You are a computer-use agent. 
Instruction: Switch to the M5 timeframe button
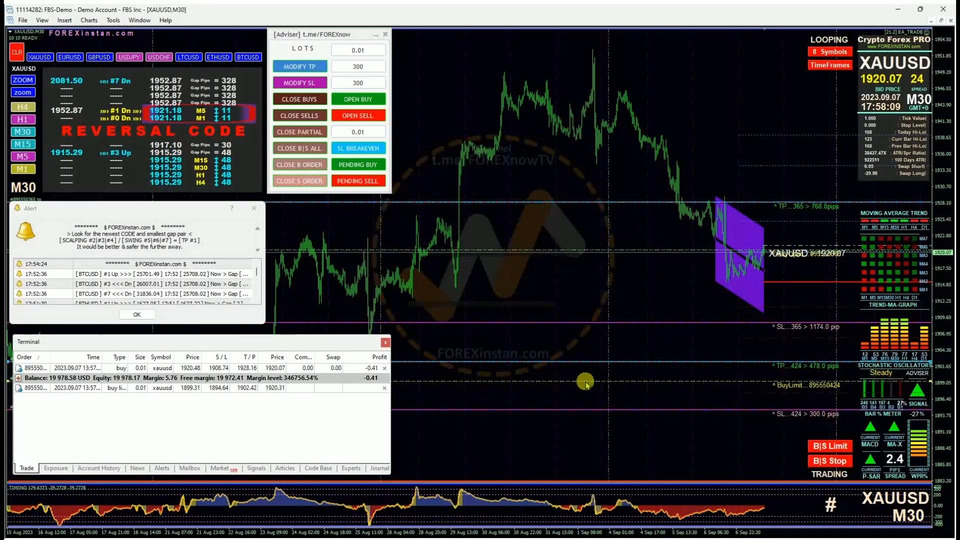click(23, 156)
